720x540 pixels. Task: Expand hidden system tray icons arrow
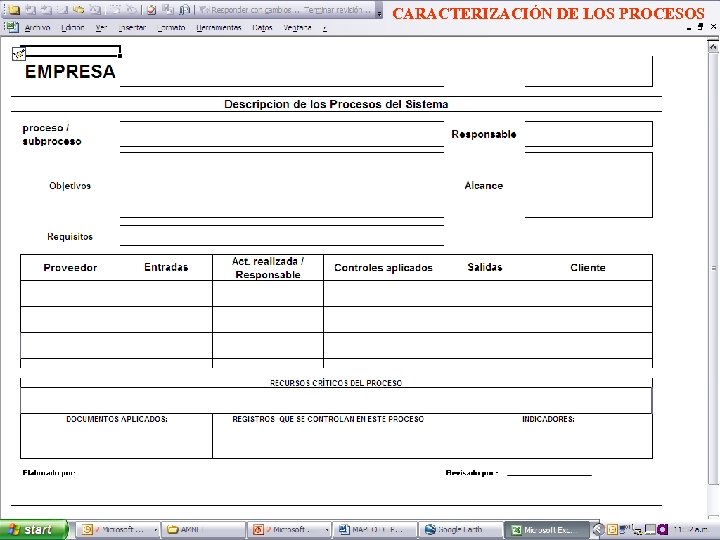tap(597, 530)
